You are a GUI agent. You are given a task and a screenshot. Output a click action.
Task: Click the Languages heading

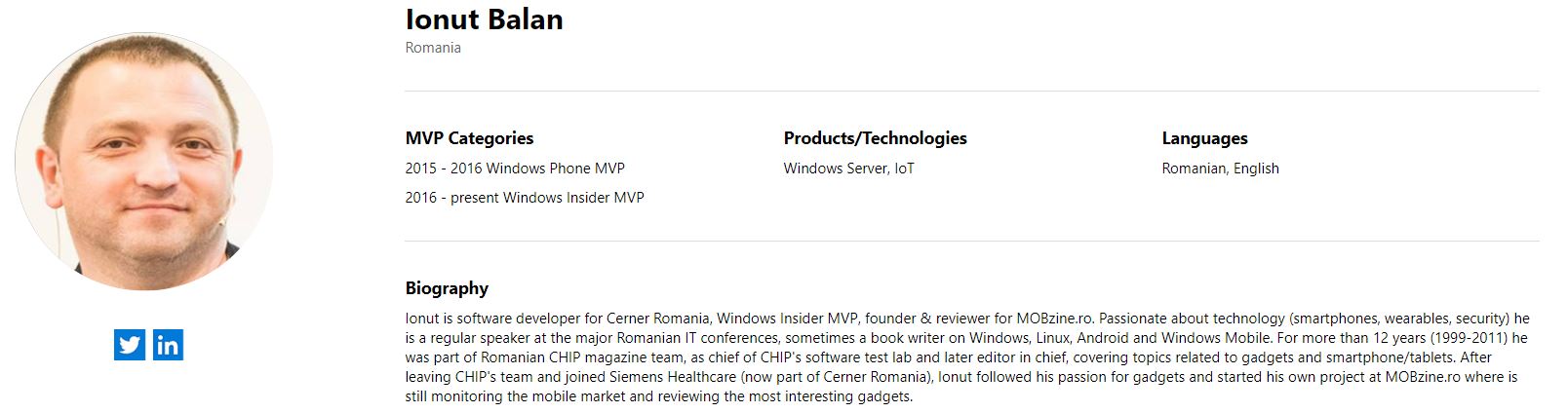click(x=1204, y=138)
